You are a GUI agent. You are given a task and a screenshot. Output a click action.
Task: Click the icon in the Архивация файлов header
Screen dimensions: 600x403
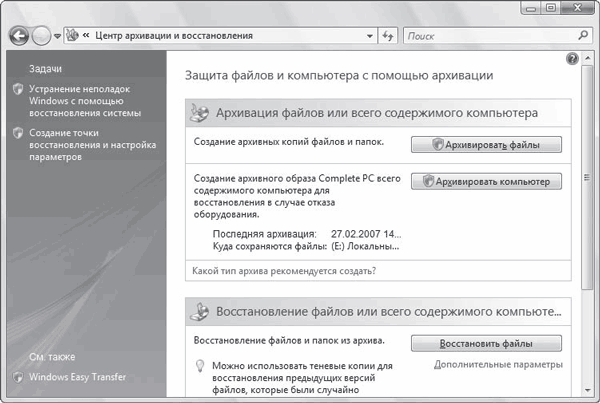point(201,112)
